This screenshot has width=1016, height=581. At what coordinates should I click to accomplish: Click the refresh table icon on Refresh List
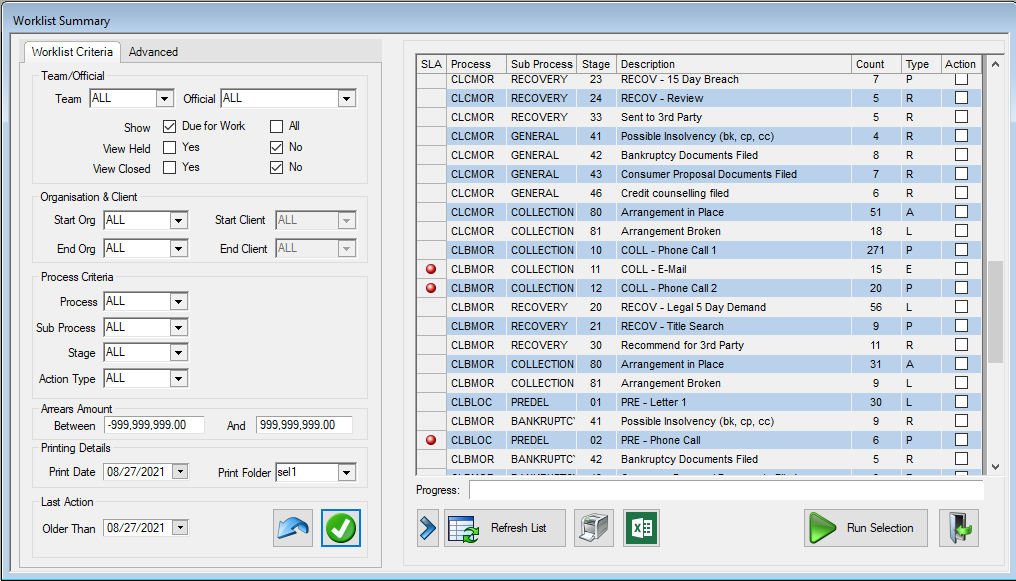pos(462,528)
